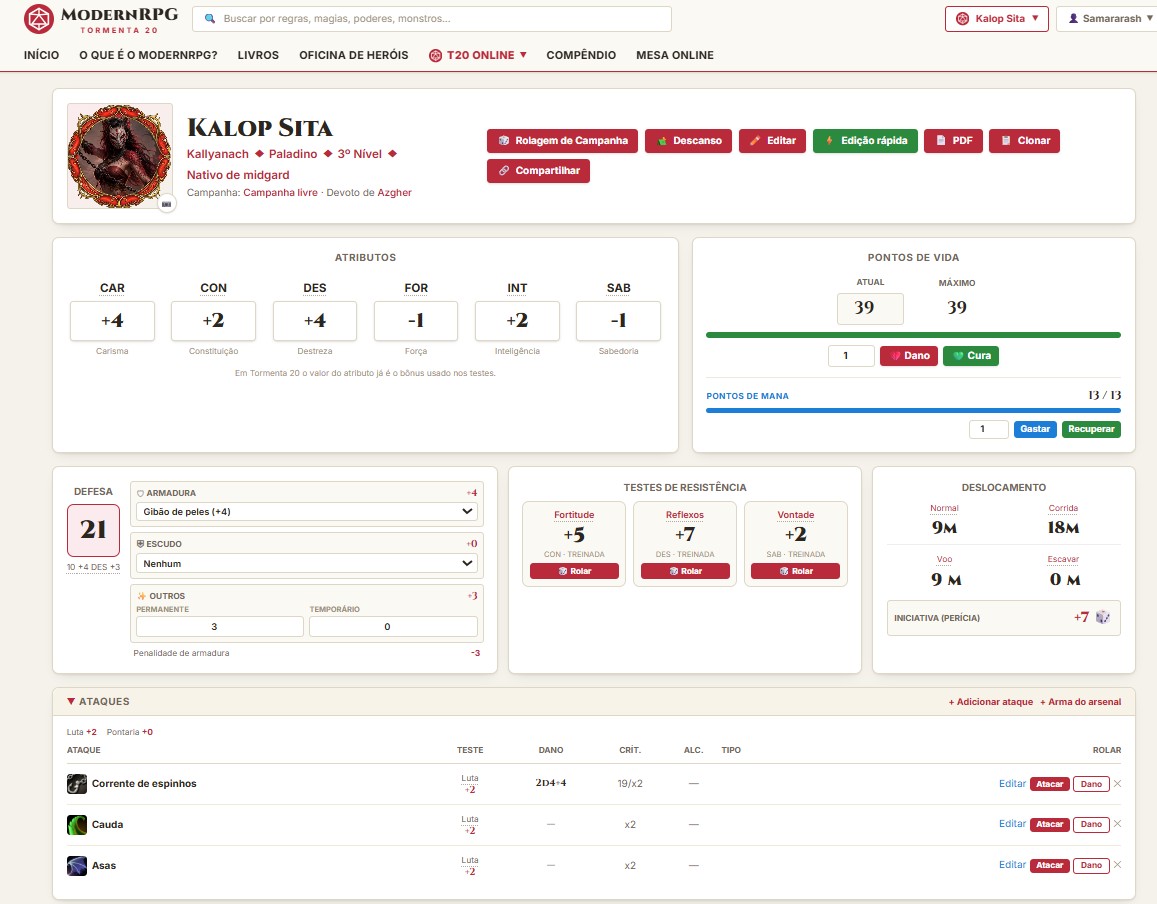This screenshot has height=904, width=1157.
Task: Click Dano for Cauda
Action: 1091,824
